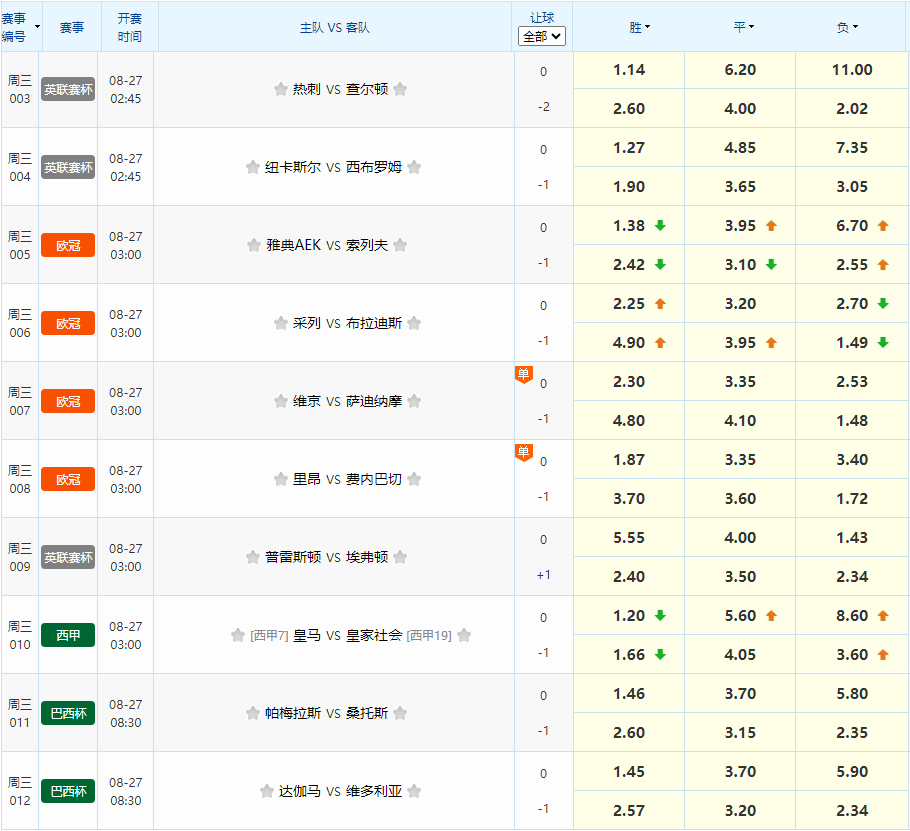
Task: Favorite home team 热刺 star
Action: (281, 89)
